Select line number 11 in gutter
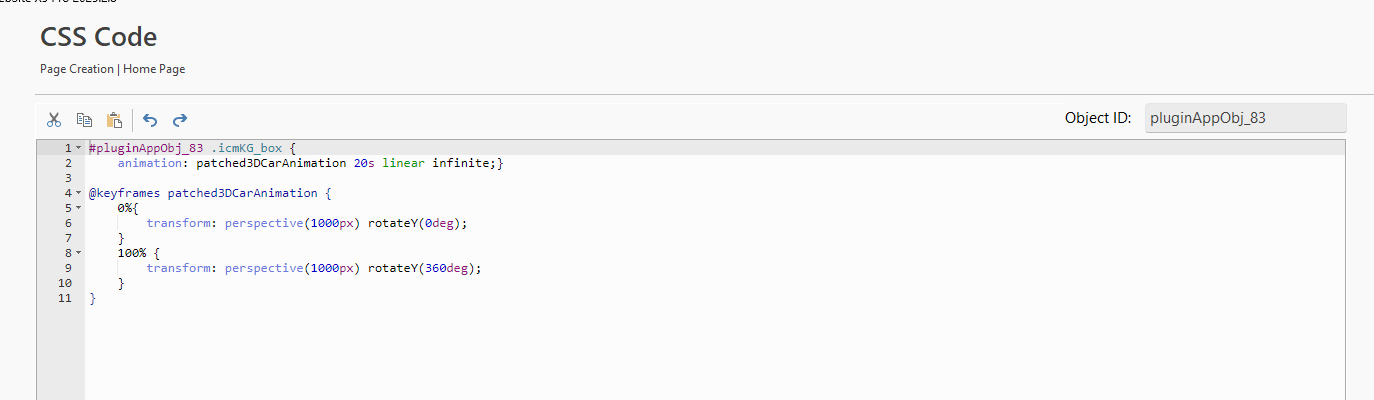The height and width of the screenshot is (400, 1374). pyautogui.click(x=65, y=298)
